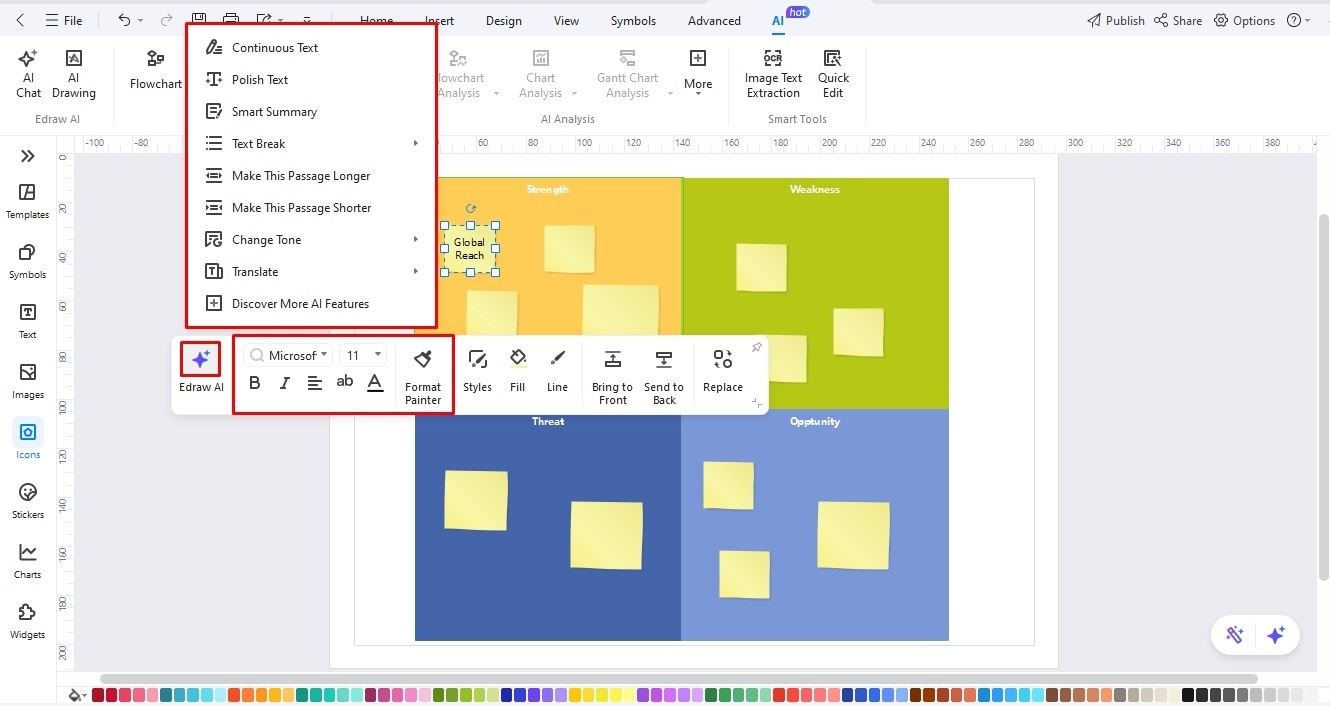
Task: Open the Templates sidebar panel
Action: tap(27, 201)
